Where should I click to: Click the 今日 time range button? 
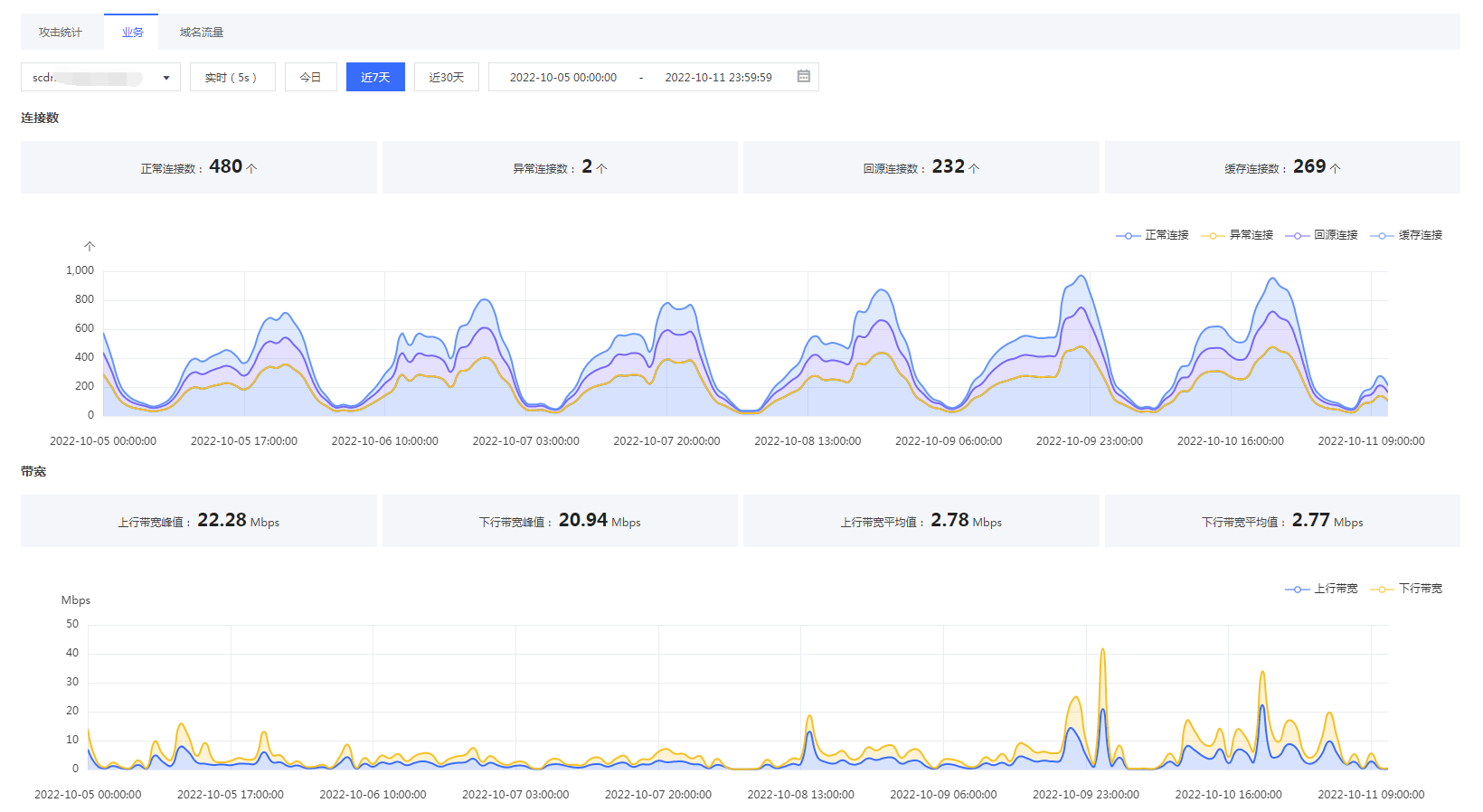pos(310,78)
